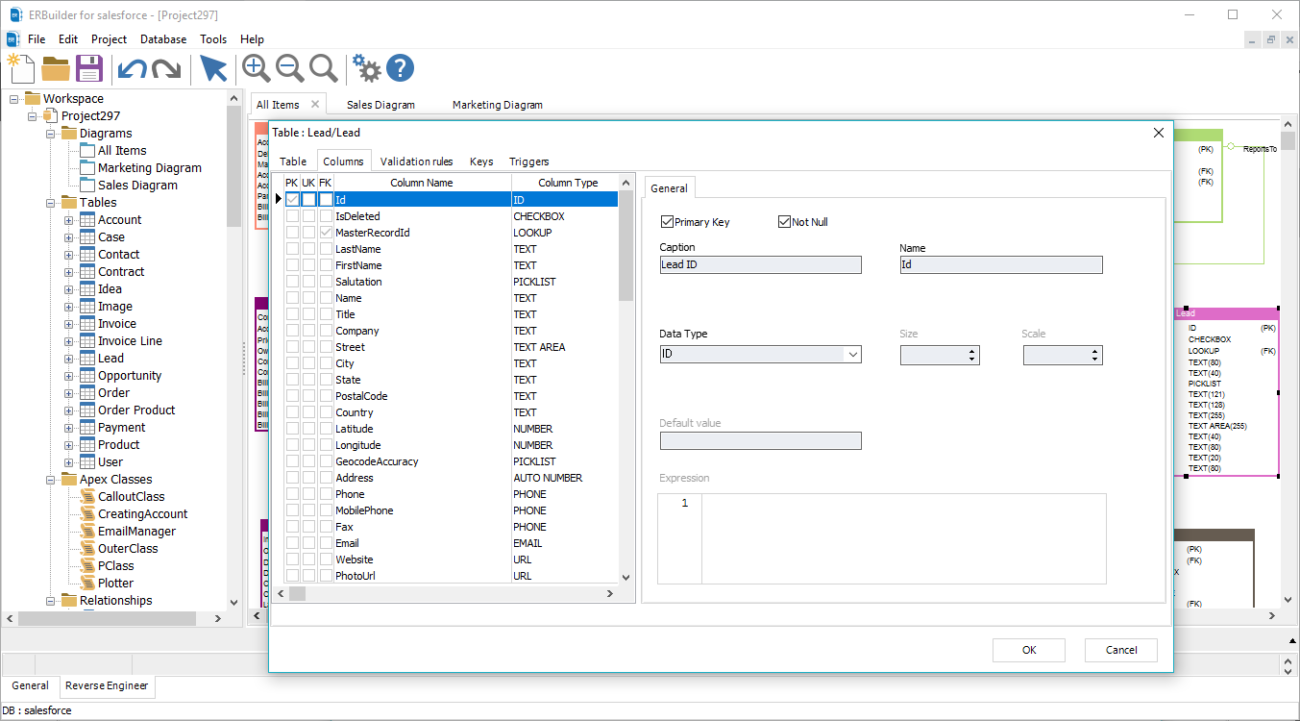The height and width of the screenshot is (721, 1300).
Task: Collapse the Relationships folder
Action: click(50, 601)
